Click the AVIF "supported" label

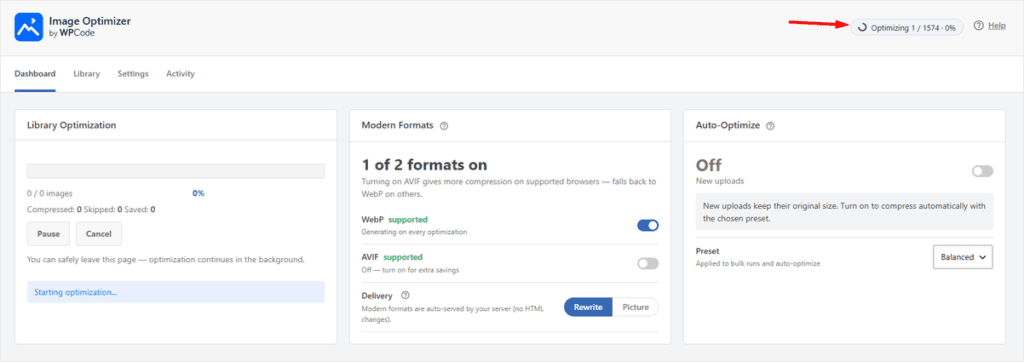(403, 257)
